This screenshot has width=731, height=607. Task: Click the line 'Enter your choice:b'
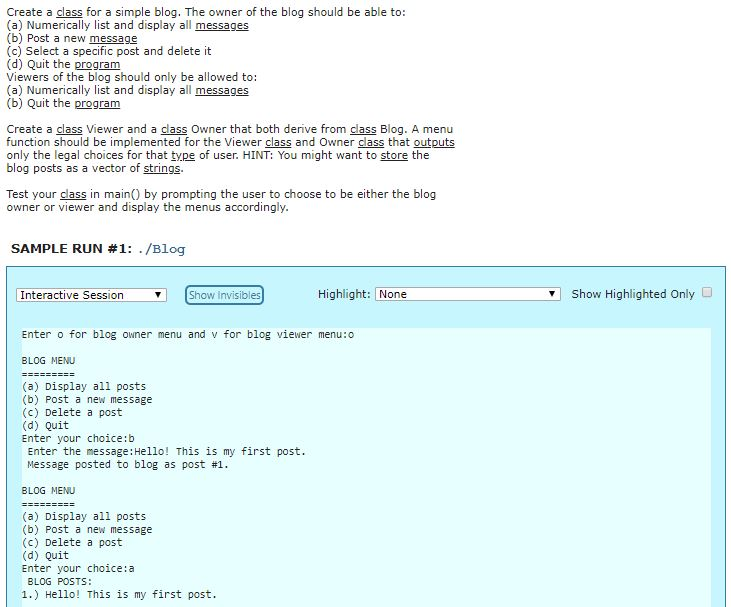tap(78, 439)
